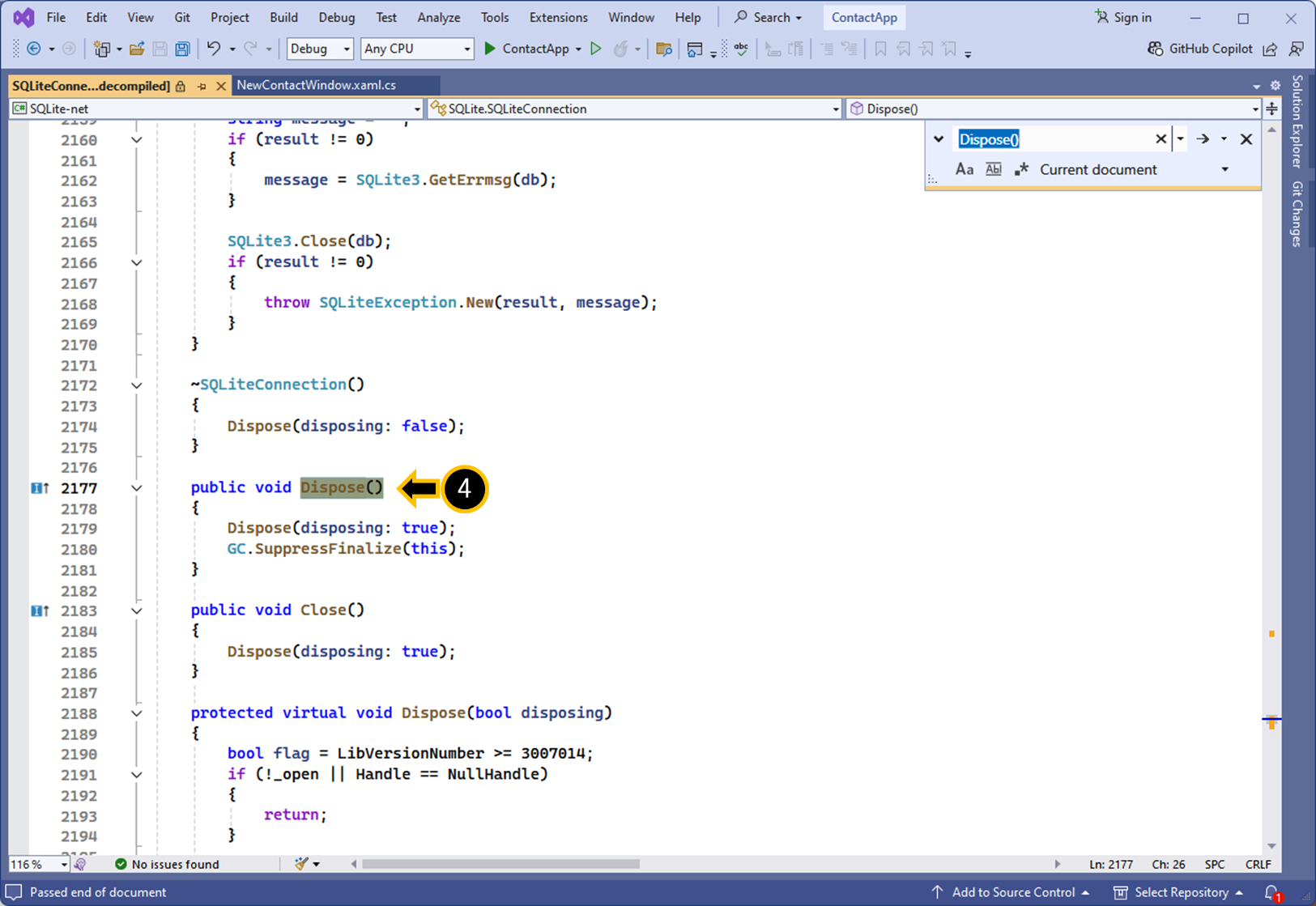Click the lock icon on SQLiteConnection tab
The height and width of the screenshot is (906, 1316).
click(181, 86)
